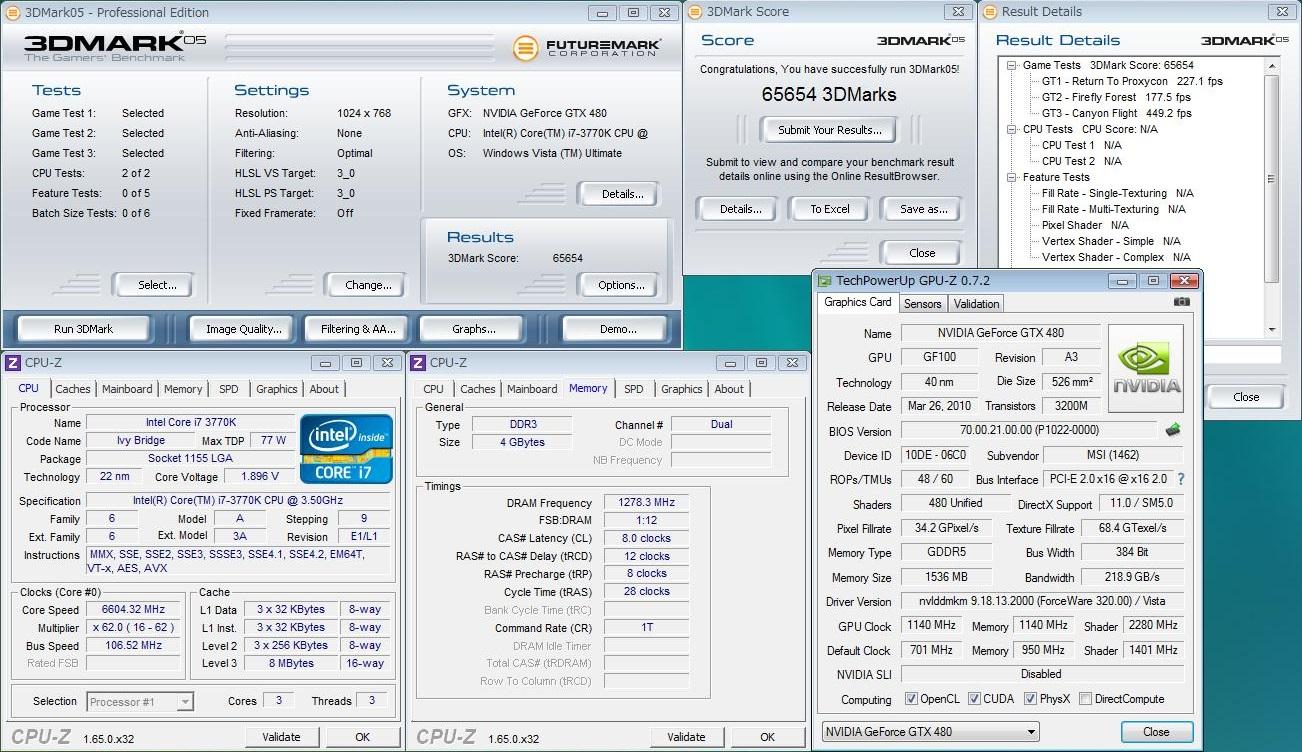Enable the DirectCompute checkbox
Viewport: 1302px width, 752px height.
point(1086,699)
